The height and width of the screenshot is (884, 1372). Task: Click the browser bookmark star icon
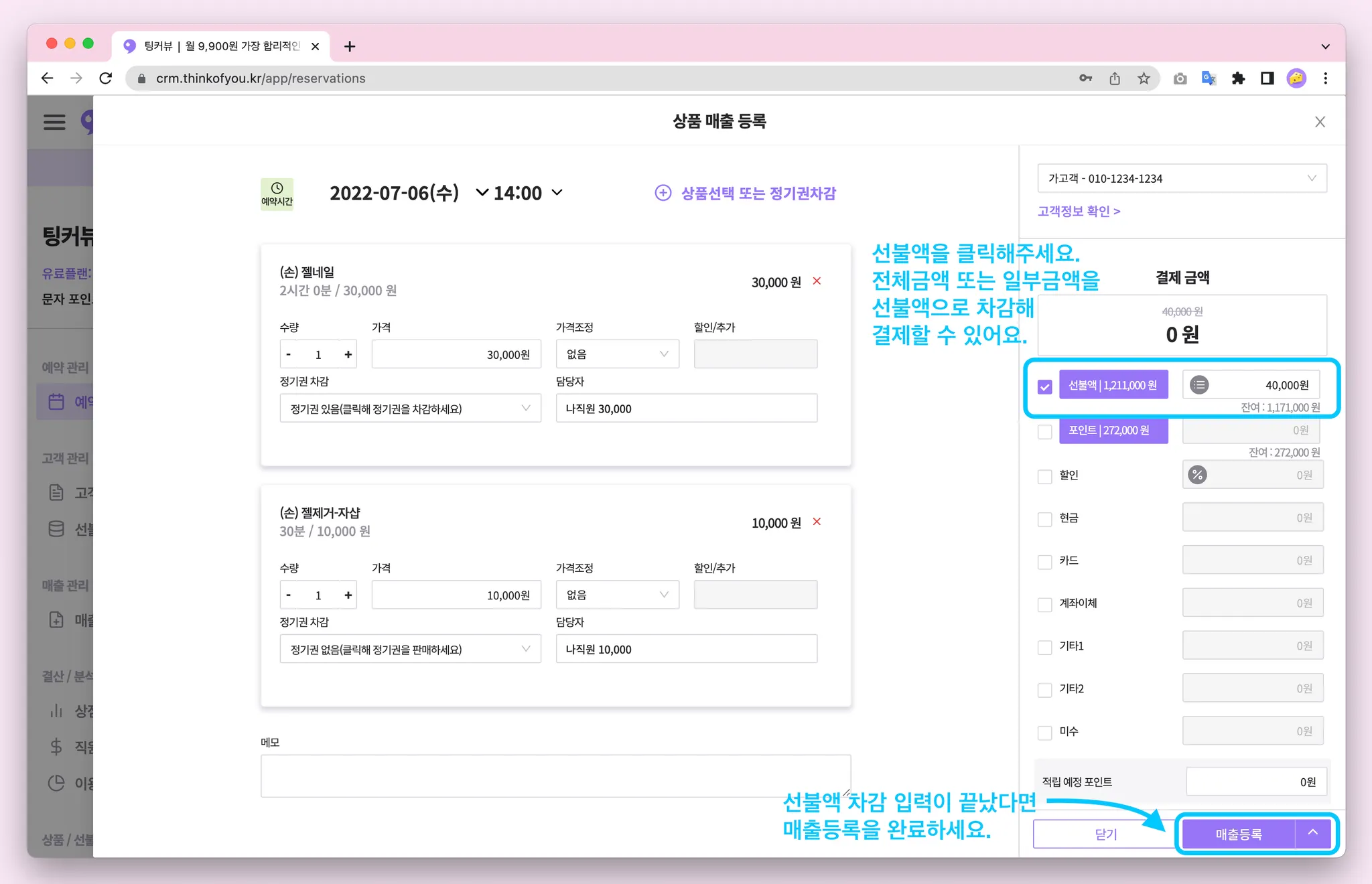1144,78
